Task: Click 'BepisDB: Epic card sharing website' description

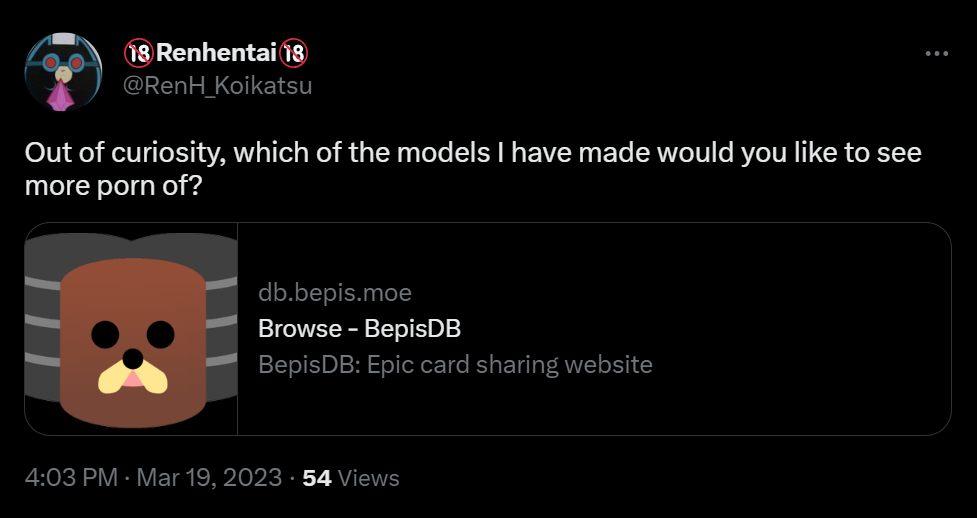Action: [x=455, y=364]
